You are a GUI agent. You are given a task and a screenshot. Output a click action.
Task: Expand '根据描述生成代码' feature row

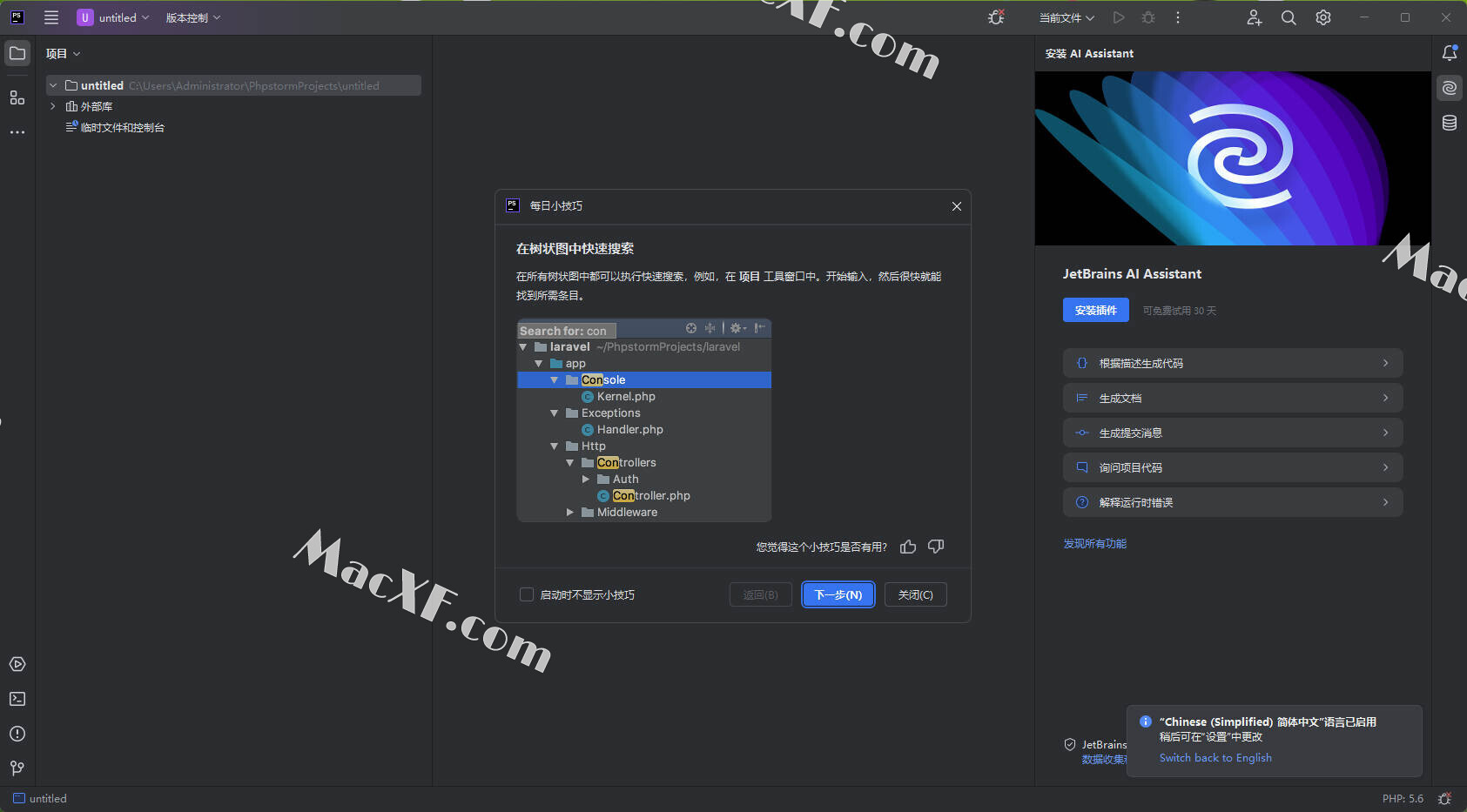[1233, 363]
